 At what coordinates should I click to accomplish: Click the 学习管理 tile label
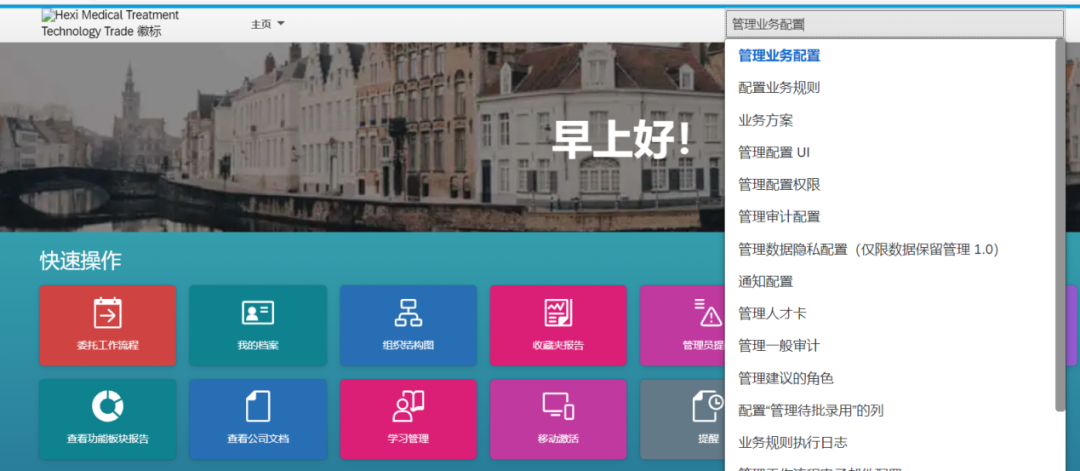click(408, 439)
